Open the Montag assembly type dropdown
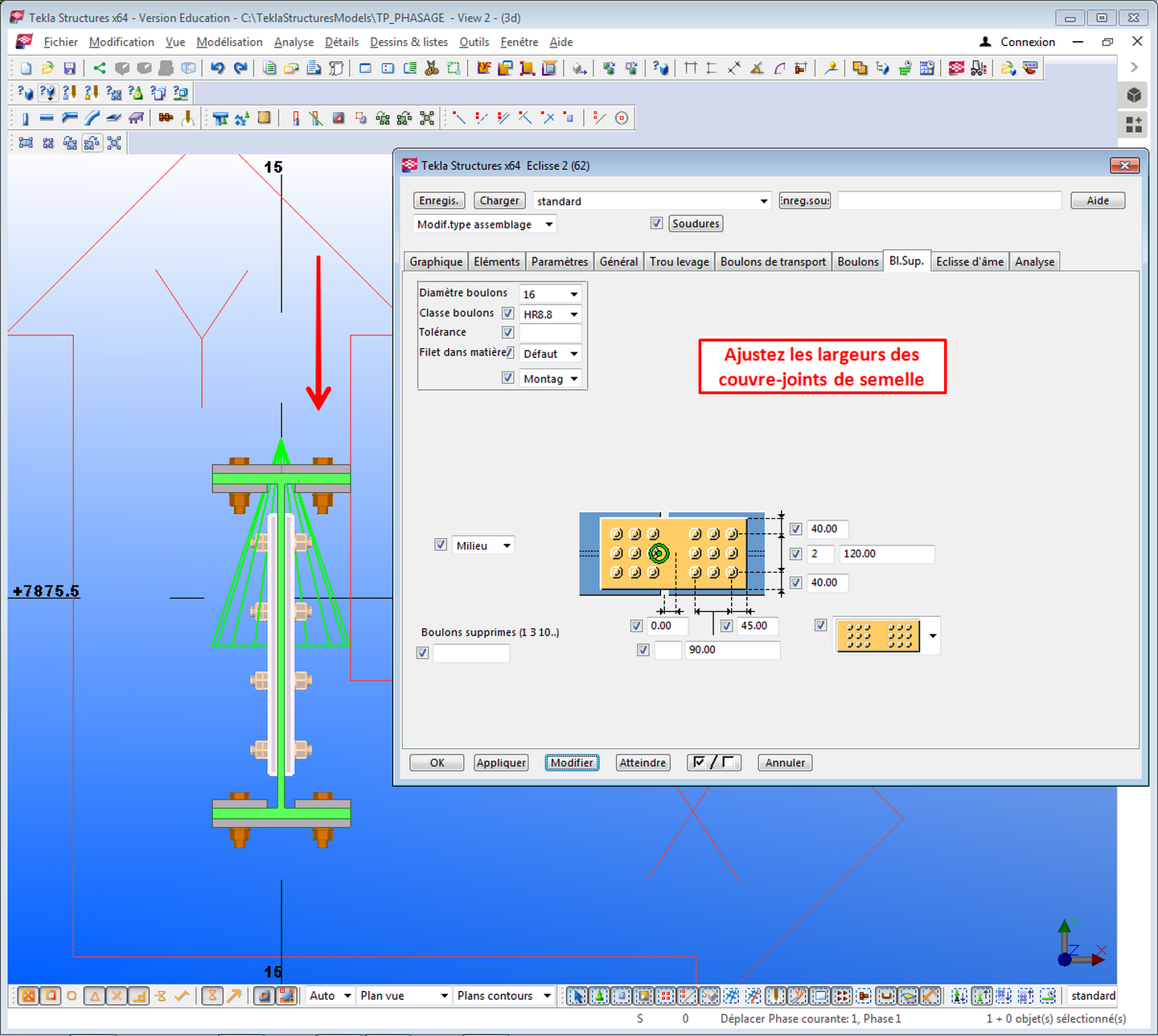1158x1036 pixels. point(573,379)
